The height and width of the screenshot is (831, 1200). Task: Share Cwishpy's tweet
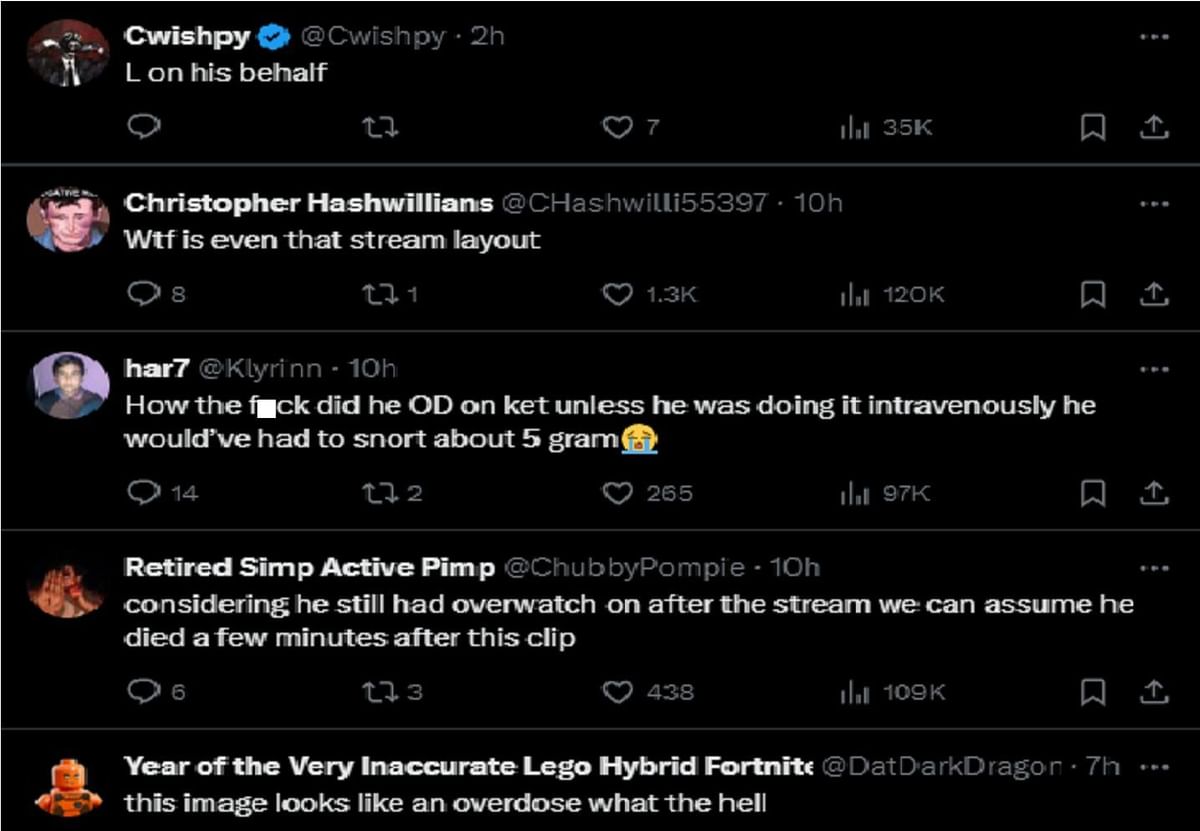click(1153, 127)
